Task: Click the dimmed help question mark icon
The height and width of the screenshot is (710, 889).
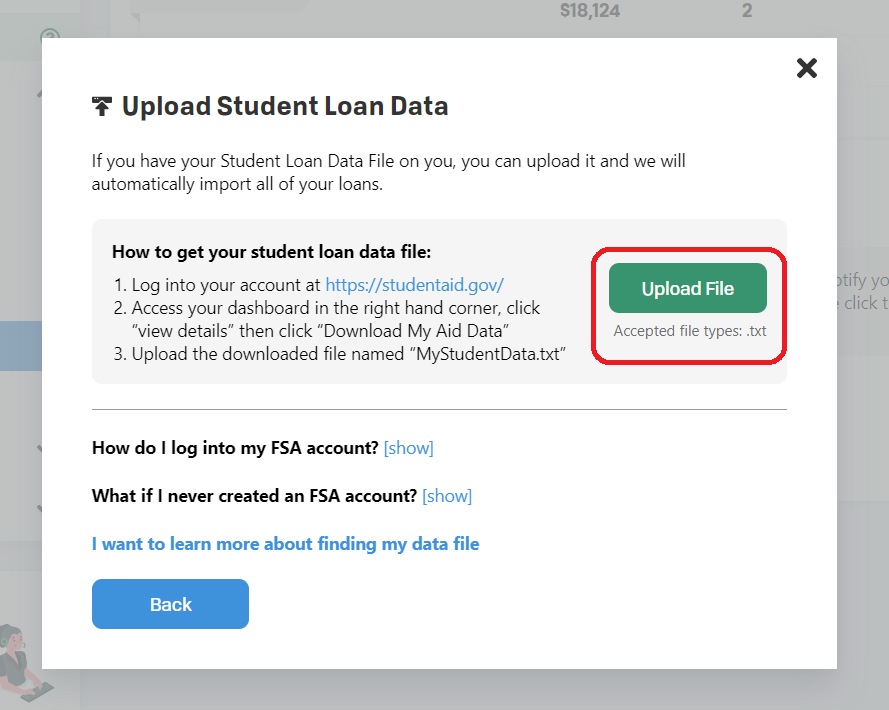Action: (x=50, y=35)
